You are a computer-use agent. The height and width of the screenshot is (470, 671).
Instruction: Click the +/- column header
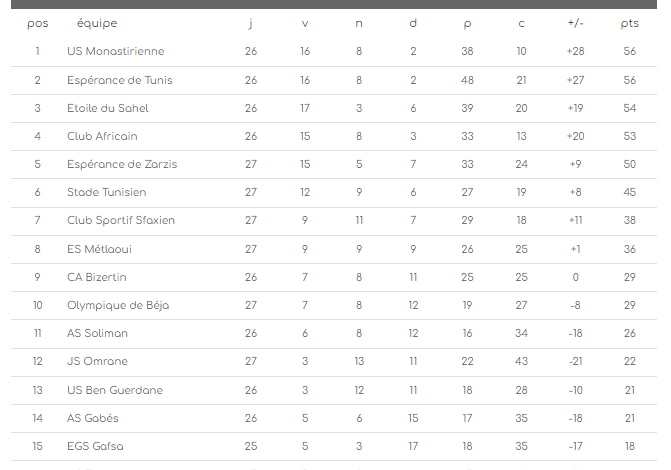tap(575, 23)
